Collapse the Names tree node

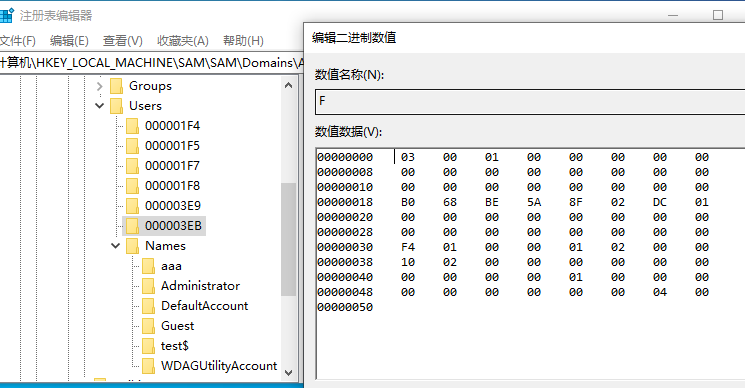tap(115, 246)
